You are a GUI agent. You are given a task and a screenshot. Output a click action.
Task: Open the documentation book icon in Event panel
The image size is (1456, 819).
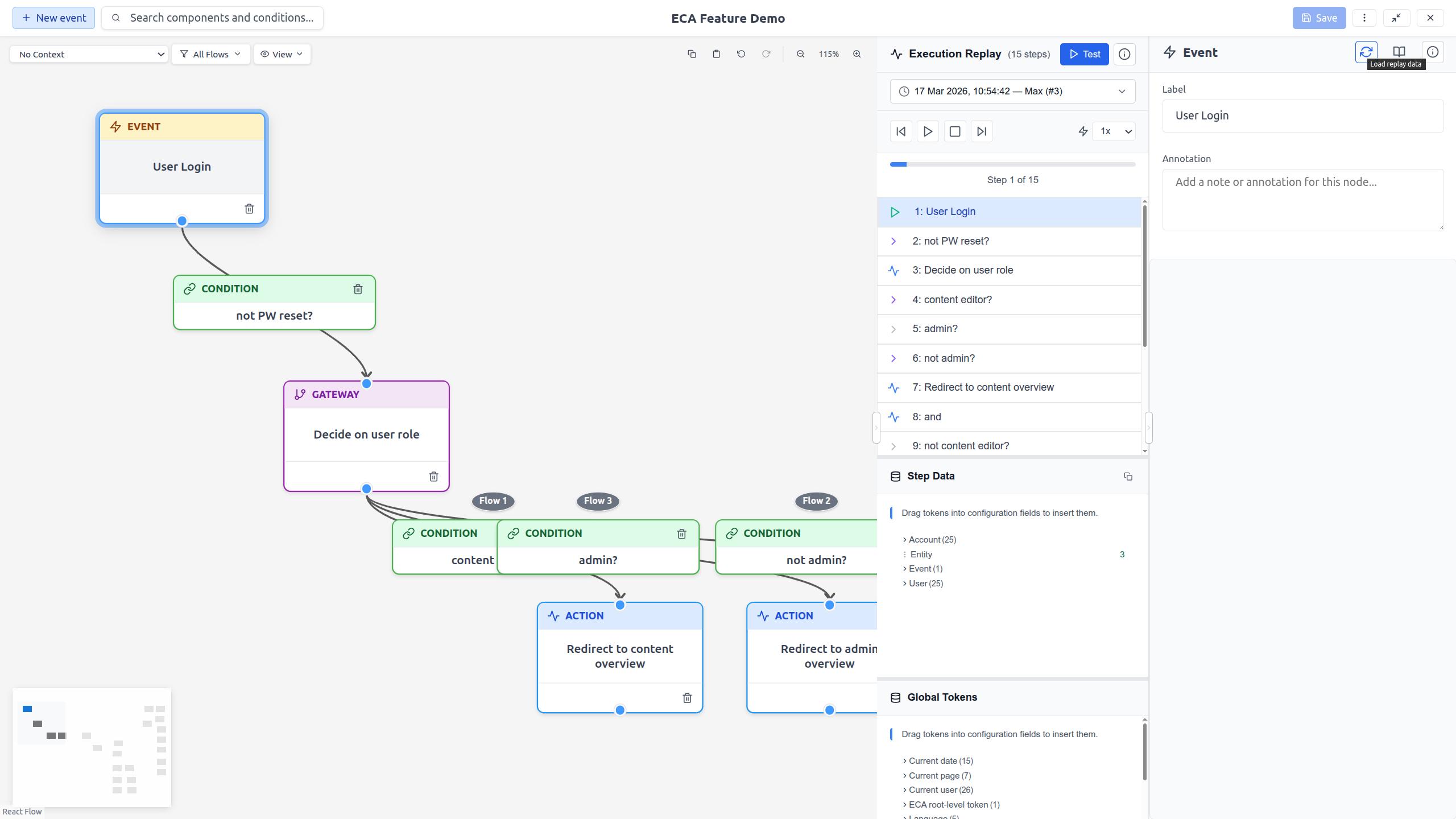click(x=1399, y=51)
